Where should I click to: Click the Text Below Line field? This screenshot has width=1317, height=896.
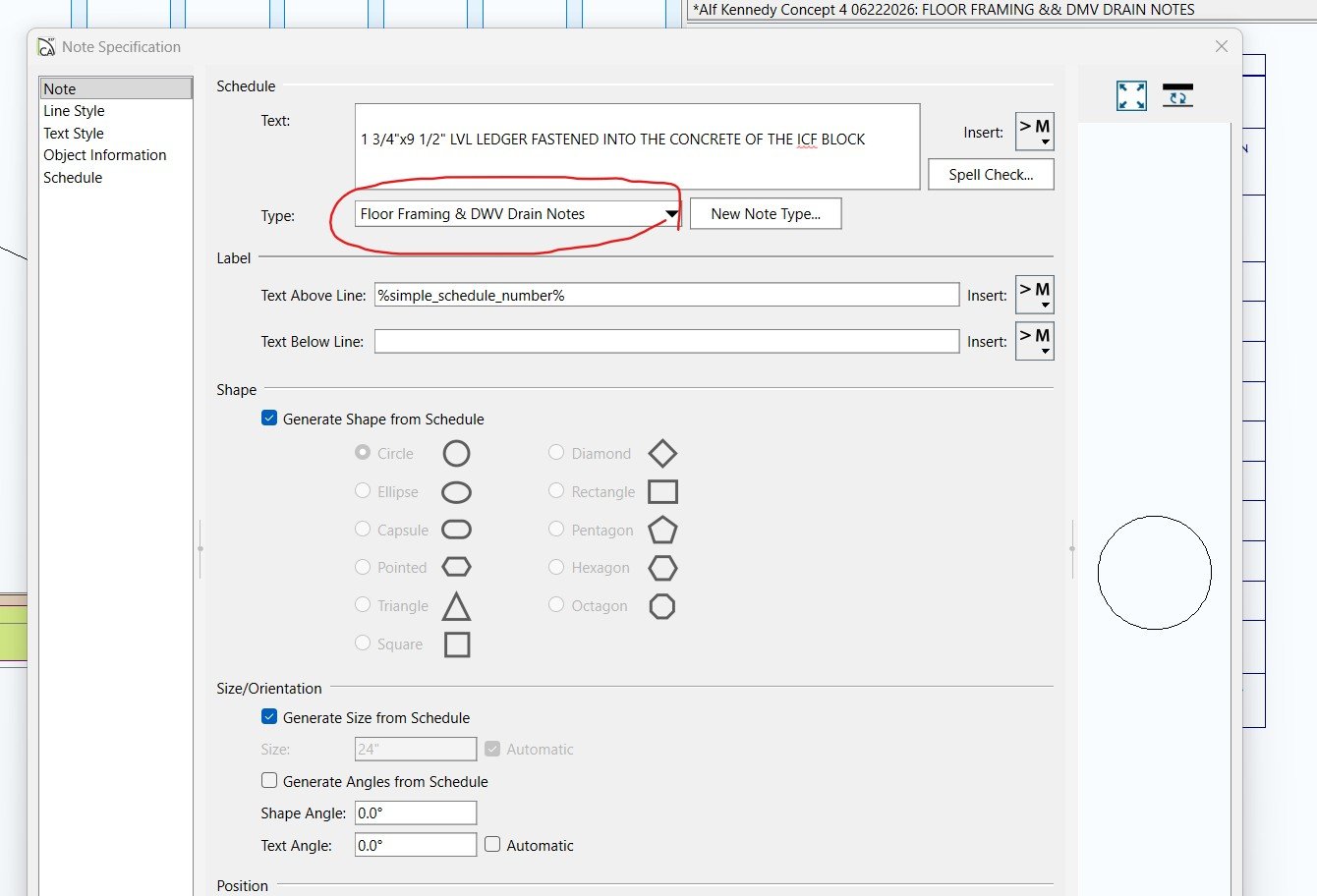click(x=666, y=341)
